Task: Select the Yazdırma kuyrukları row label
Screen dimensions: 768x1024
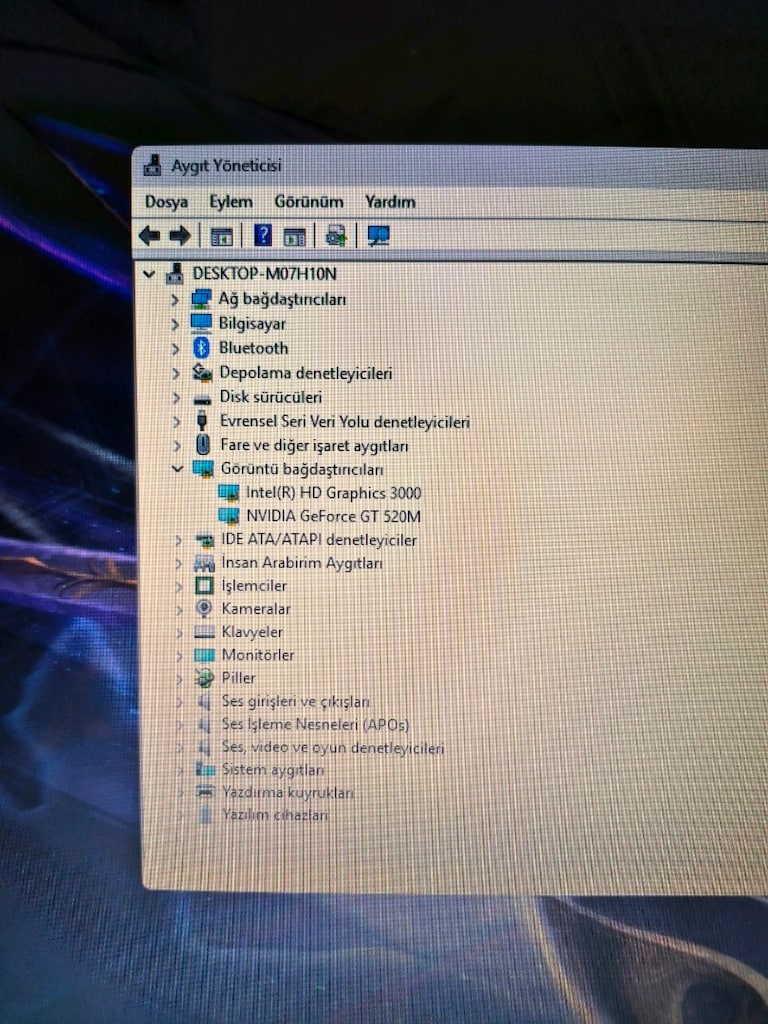Action: coord(287,793)
